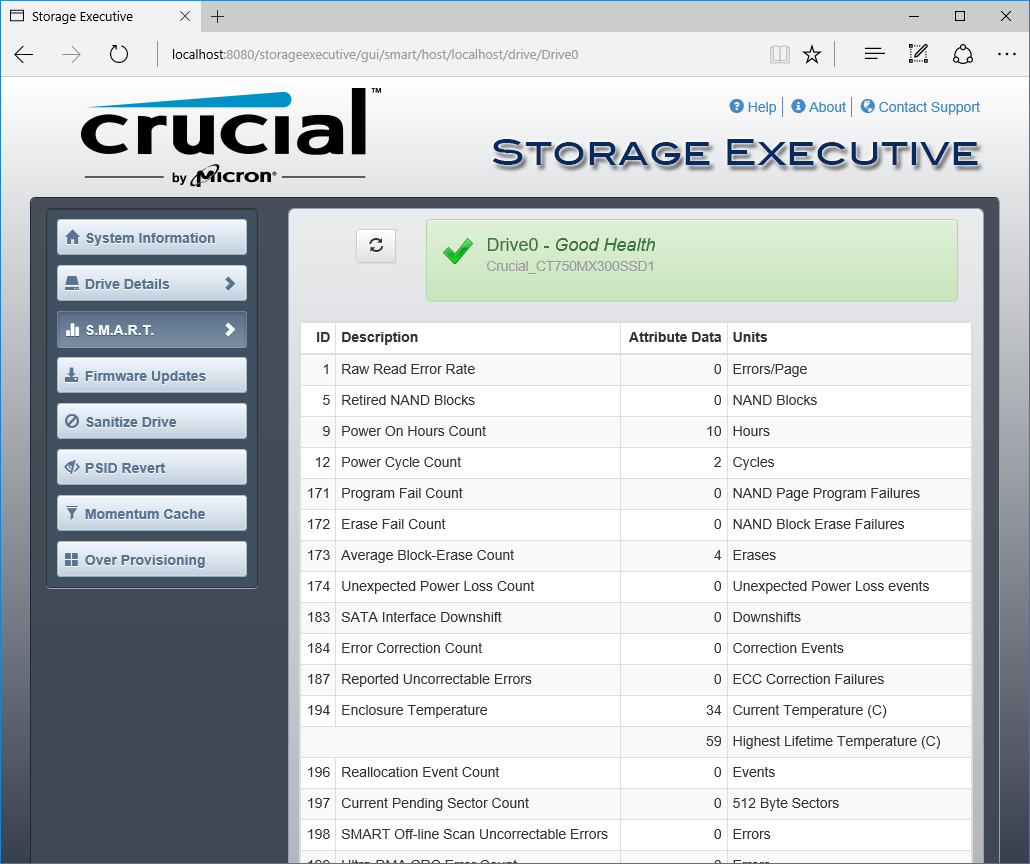Image resolution: width=1030 pixels, height=864 pixels.
Task: Open Over Provisioning page
Action: coord(152,559)
